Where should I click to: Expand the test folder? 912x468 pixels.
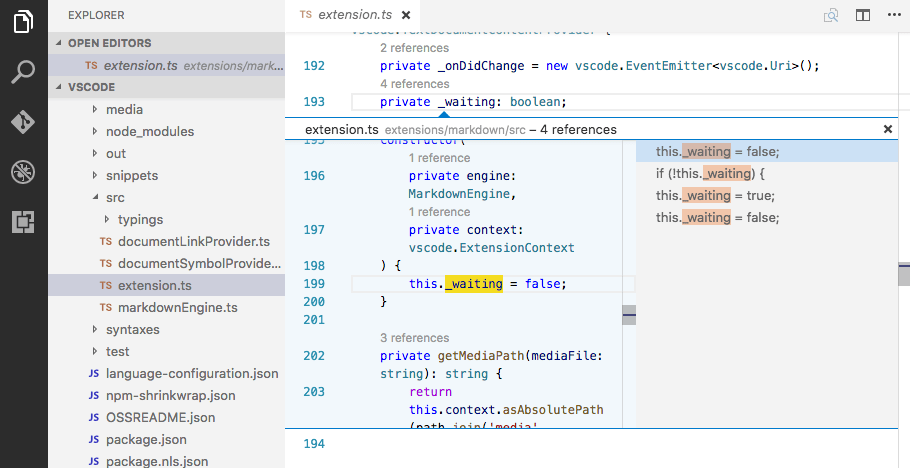click(95, 352)
